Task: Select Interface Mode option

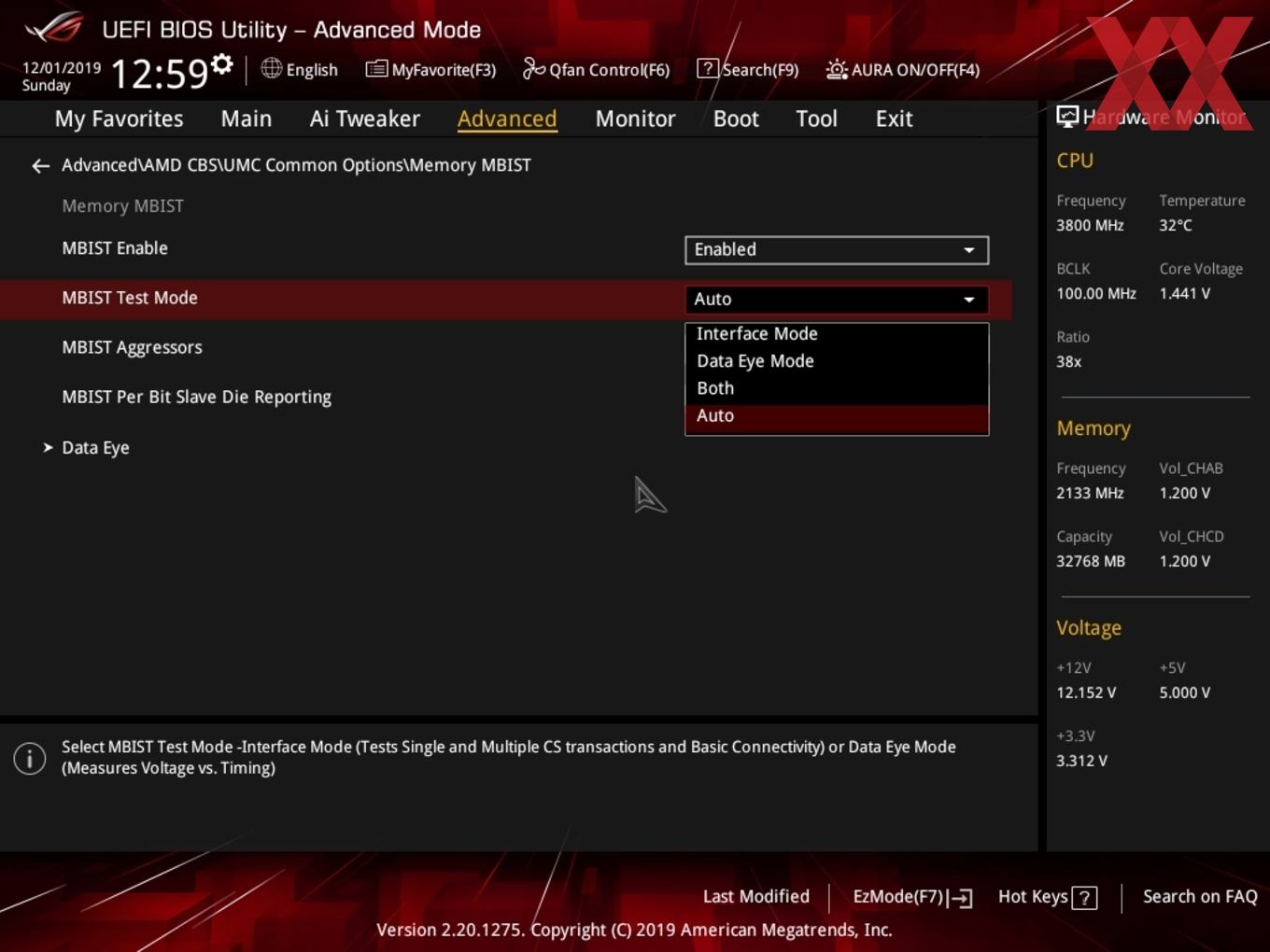Action: tap(836, 334)
